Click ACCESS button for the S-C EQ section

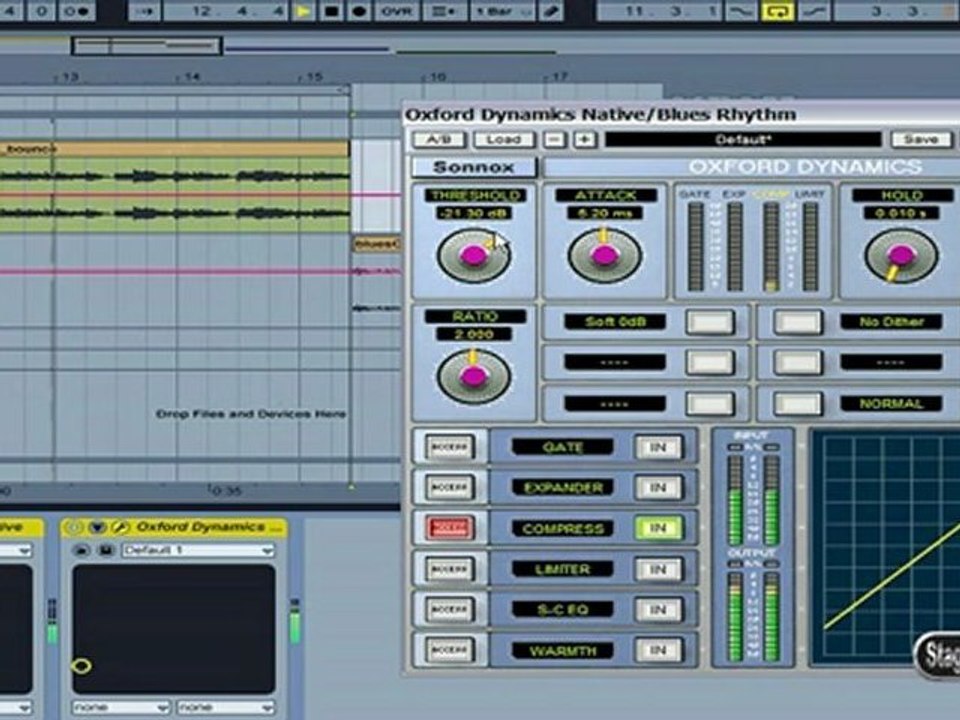click(449, 609)
